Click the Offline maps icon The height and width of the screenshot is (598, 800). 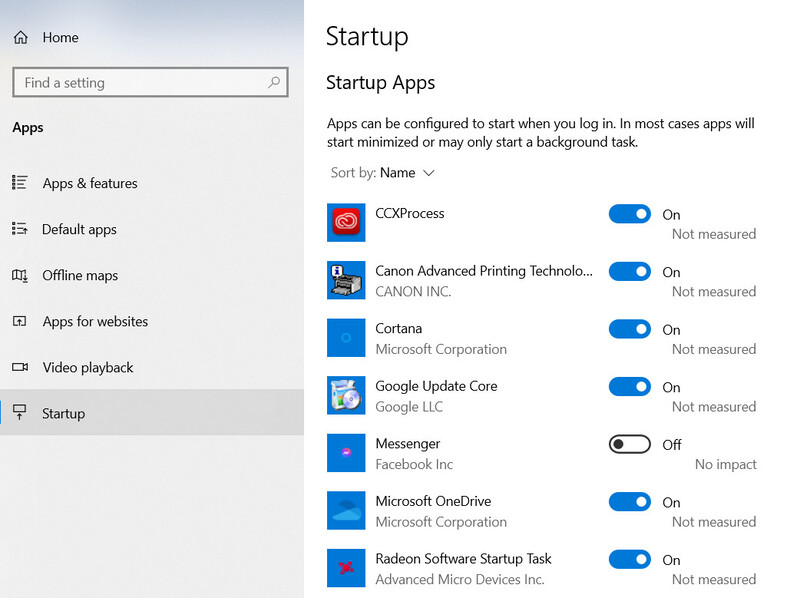tap(19, 275)
